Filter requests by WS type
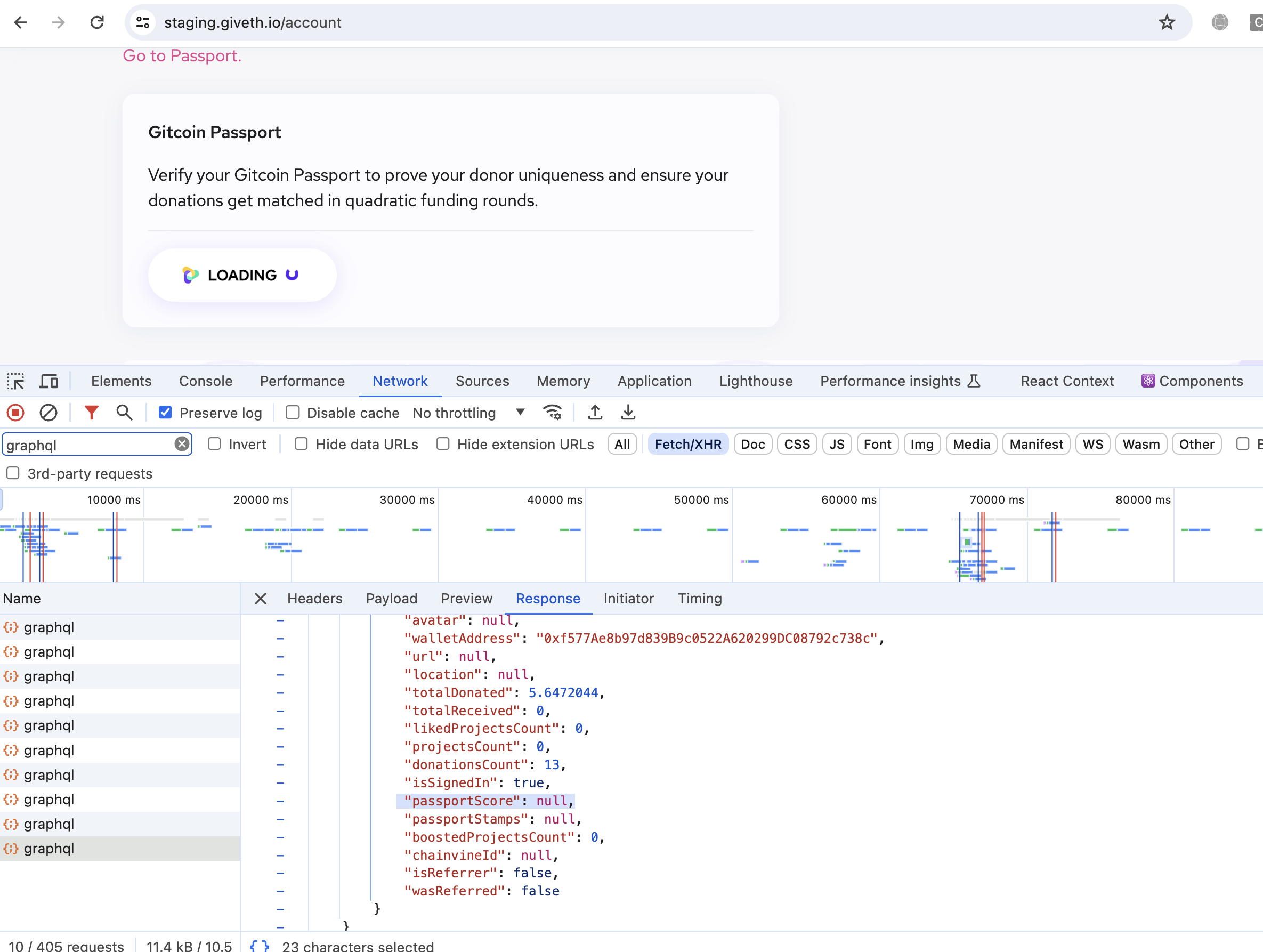 click(x=1092, y=443)
